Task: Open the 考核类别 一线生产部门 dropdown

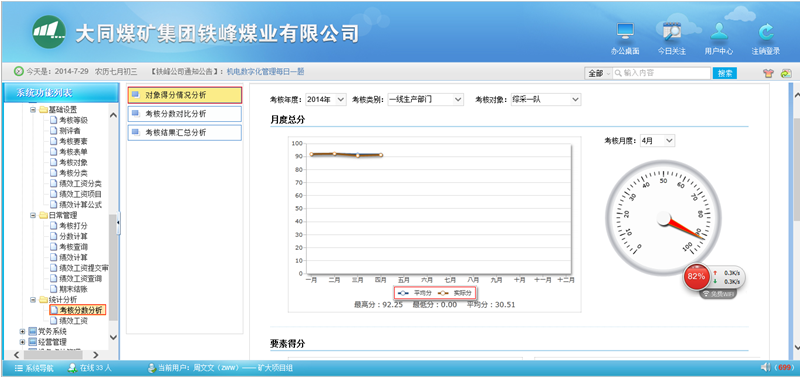Action: point(426,99)
